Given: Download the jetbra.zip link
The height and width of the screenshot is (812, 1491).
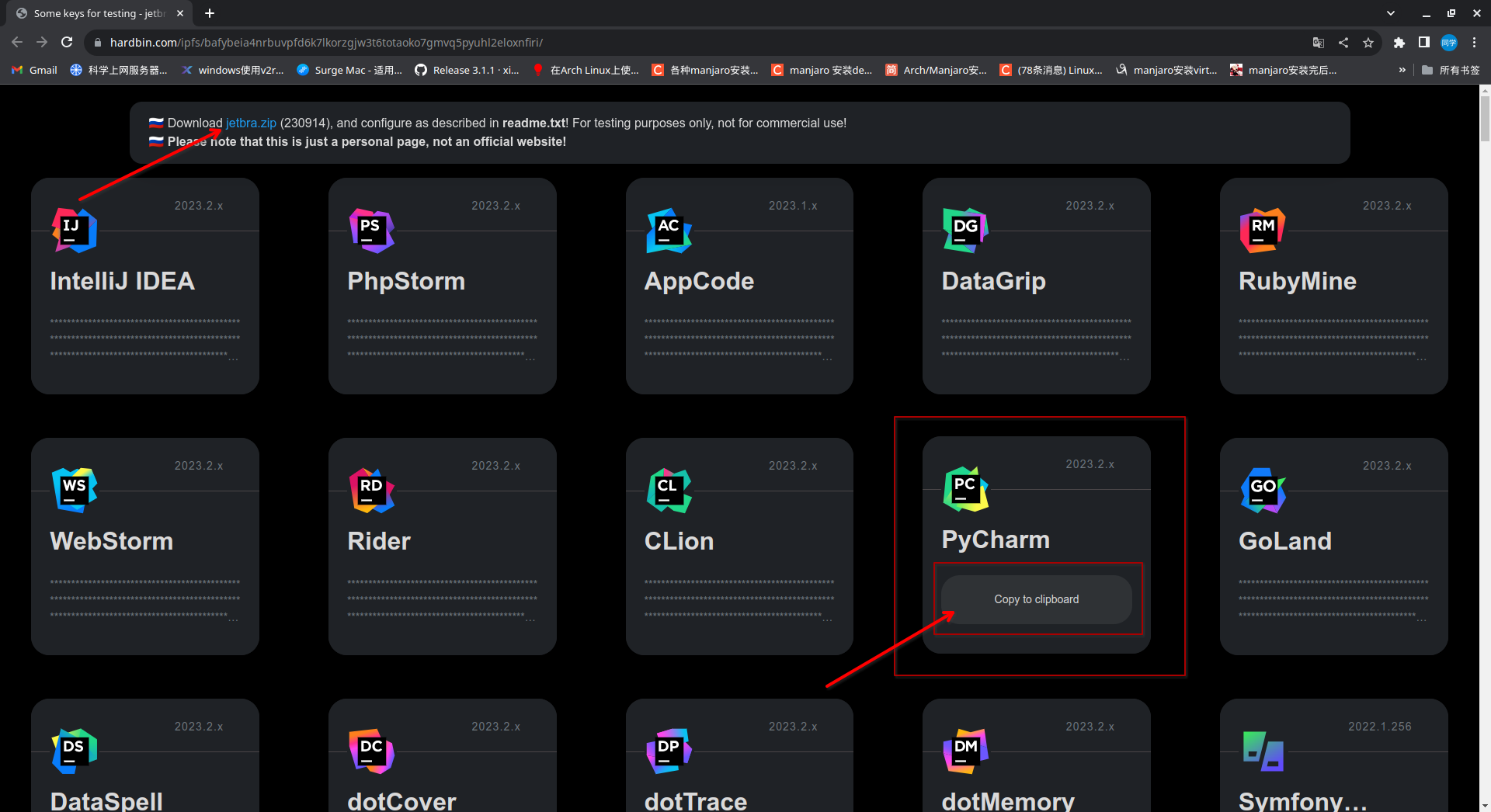Looking at the screenshot, I should pos(251,123).
